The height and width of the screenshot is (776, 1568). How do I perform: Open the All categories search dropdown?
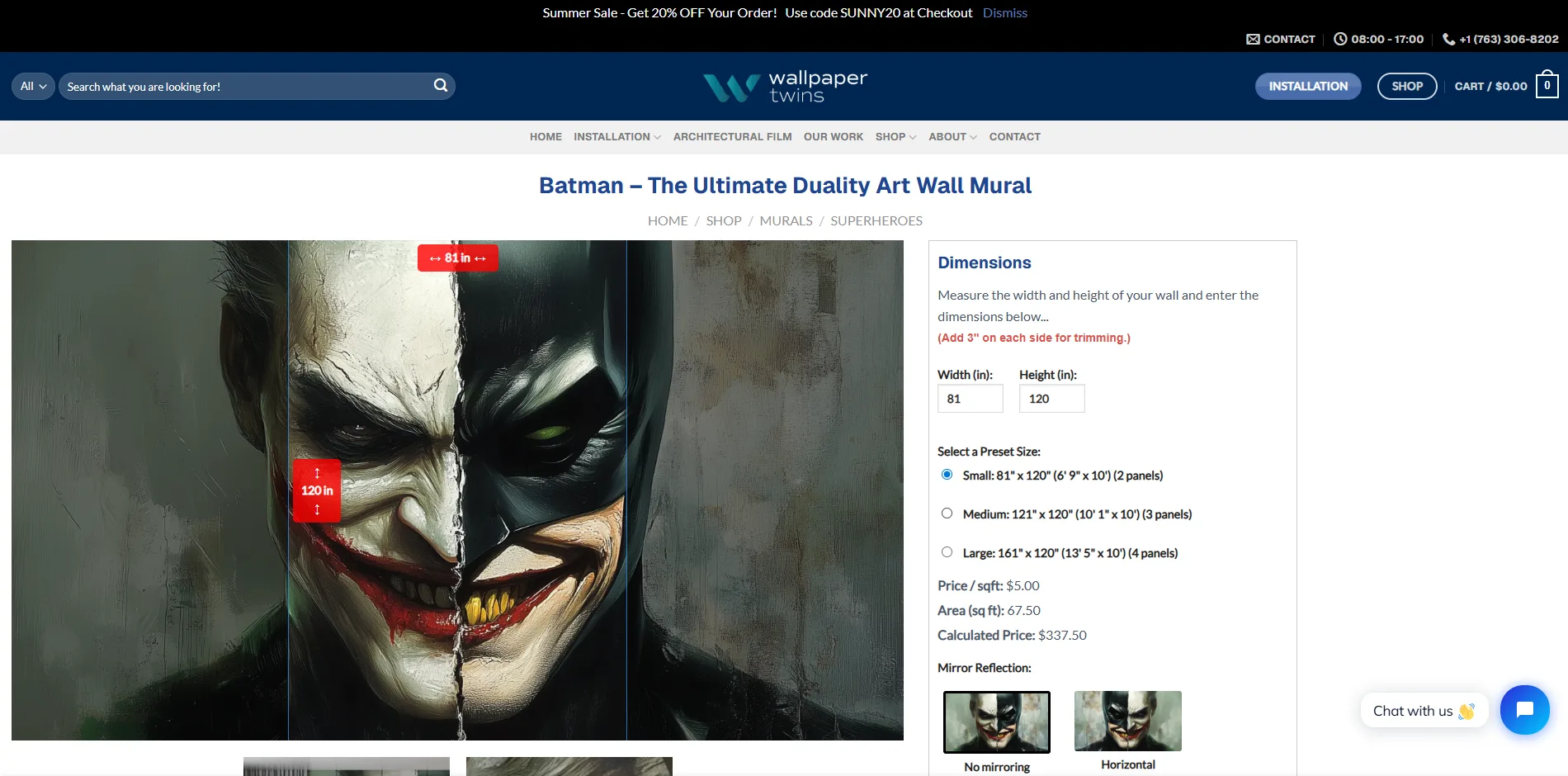pyautogui.click(x=33, y=87)
